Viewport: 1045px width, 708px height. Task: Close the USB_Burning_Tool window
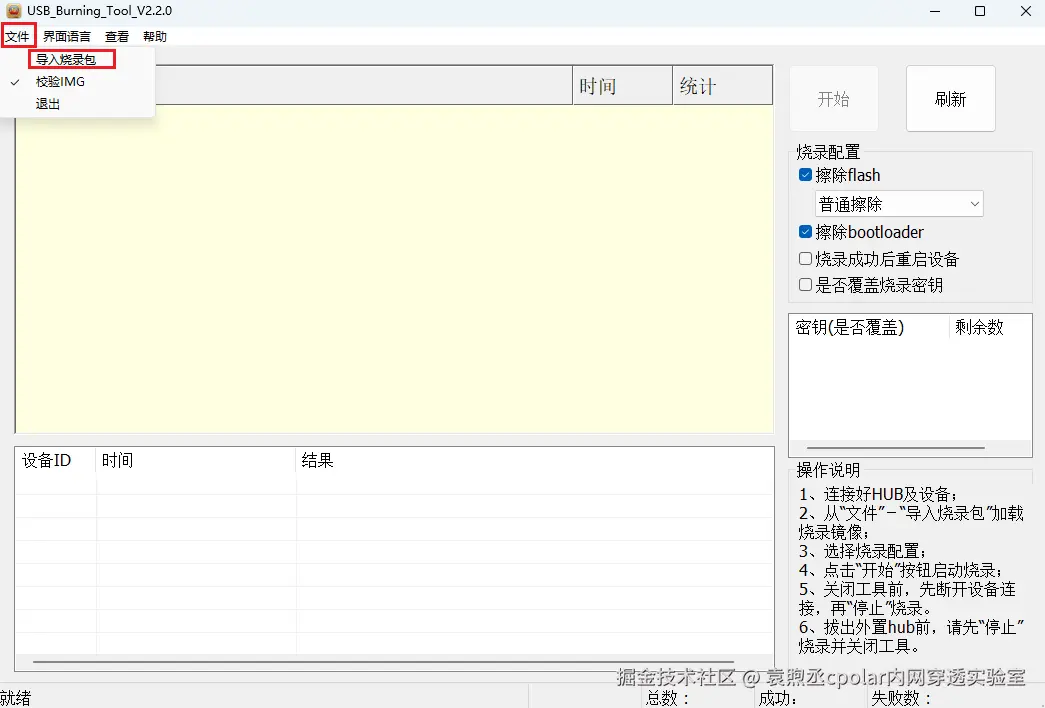(1026, 11)
